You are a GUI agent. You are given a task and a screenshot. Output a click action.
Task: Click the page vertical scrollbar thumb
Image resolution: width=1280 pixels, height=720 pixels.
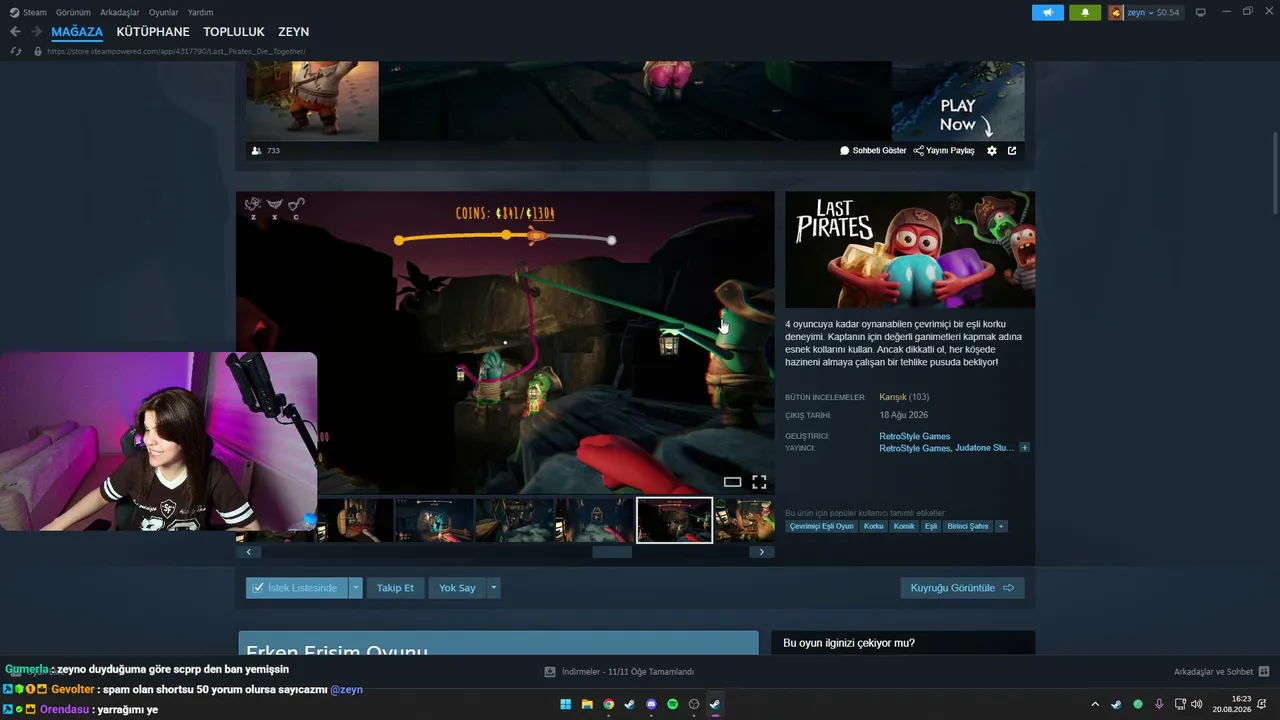(x=1274, y=172)
